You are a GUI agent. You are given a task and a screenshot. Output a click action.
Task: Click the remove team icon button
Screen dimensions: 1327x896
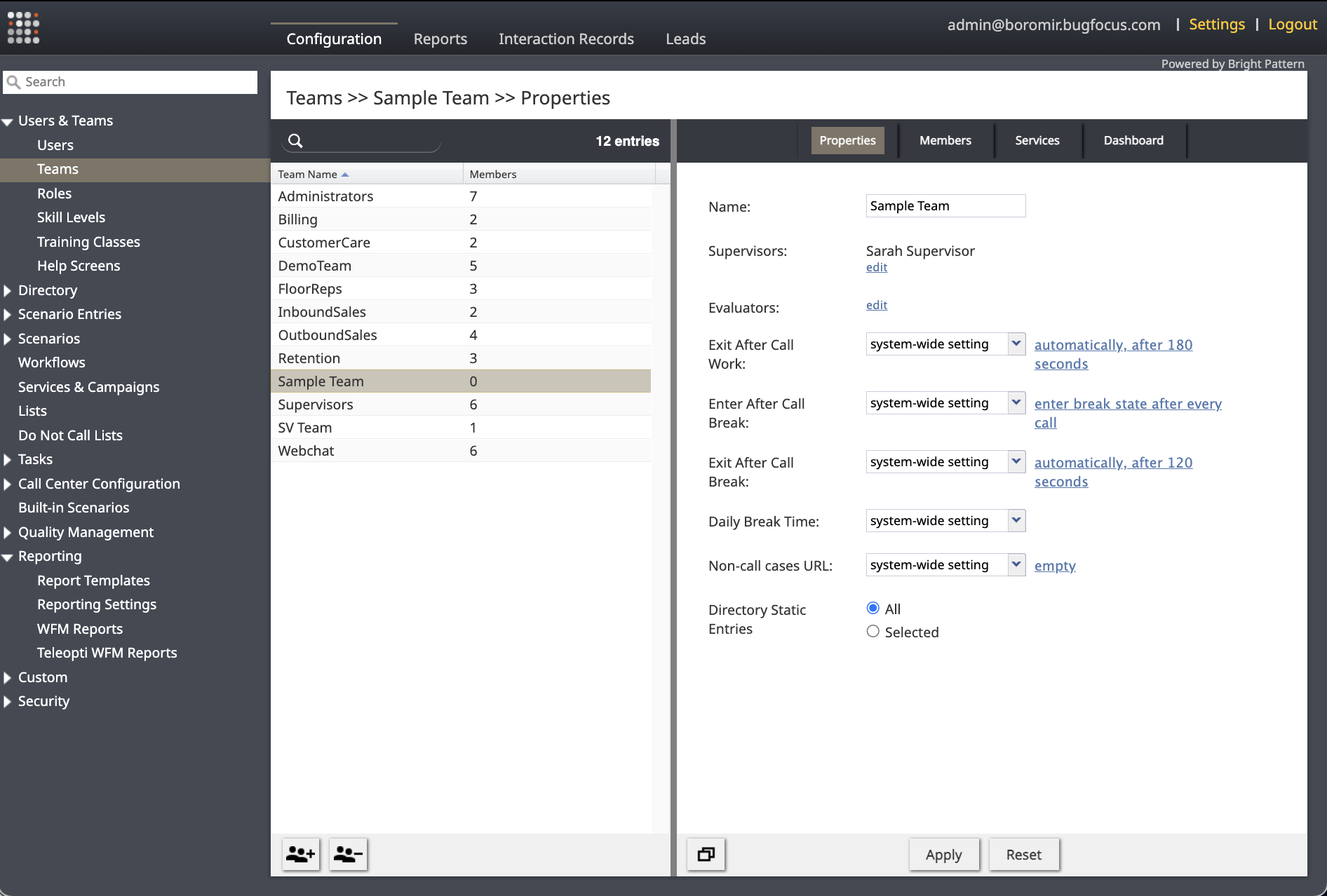pos(348,854)
